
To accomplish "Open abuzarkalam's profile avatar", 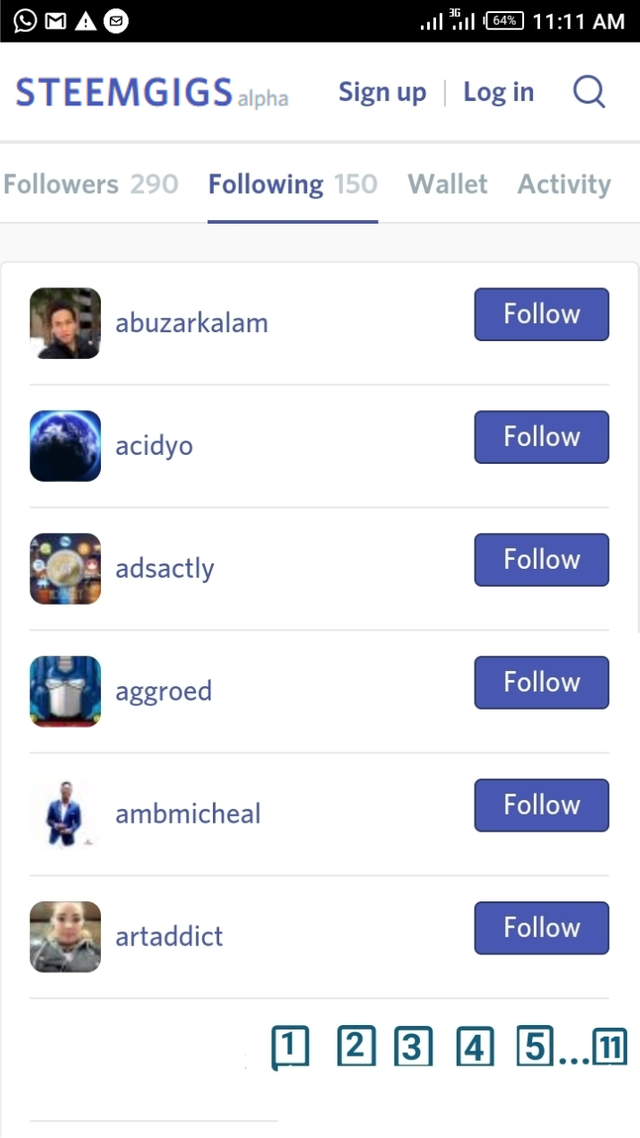I will pyautogui.click(x=65, y=323).
